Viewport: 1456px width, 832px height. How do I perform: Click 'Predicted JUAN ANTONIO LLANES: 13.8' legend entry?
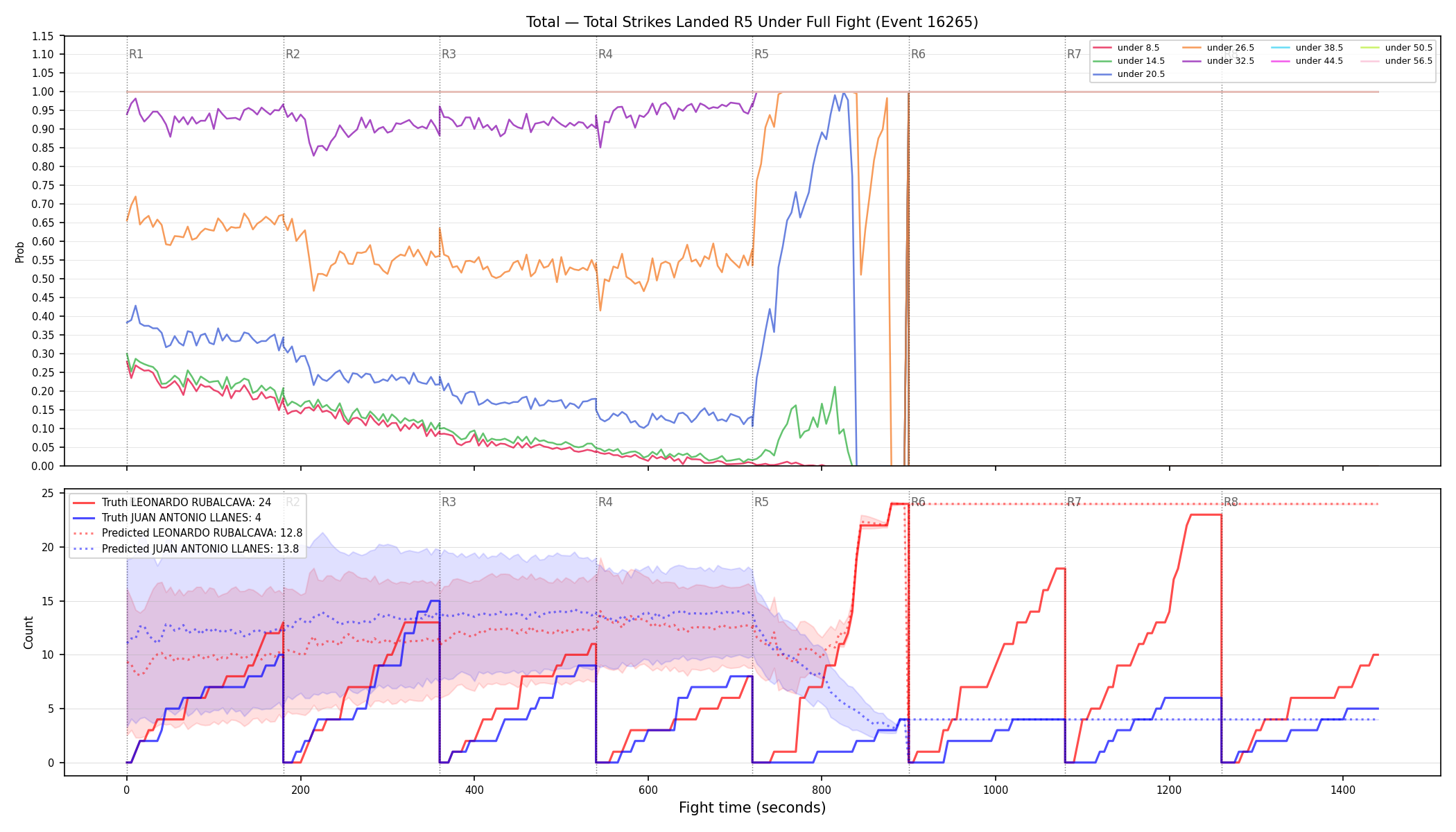click(200, 549)
